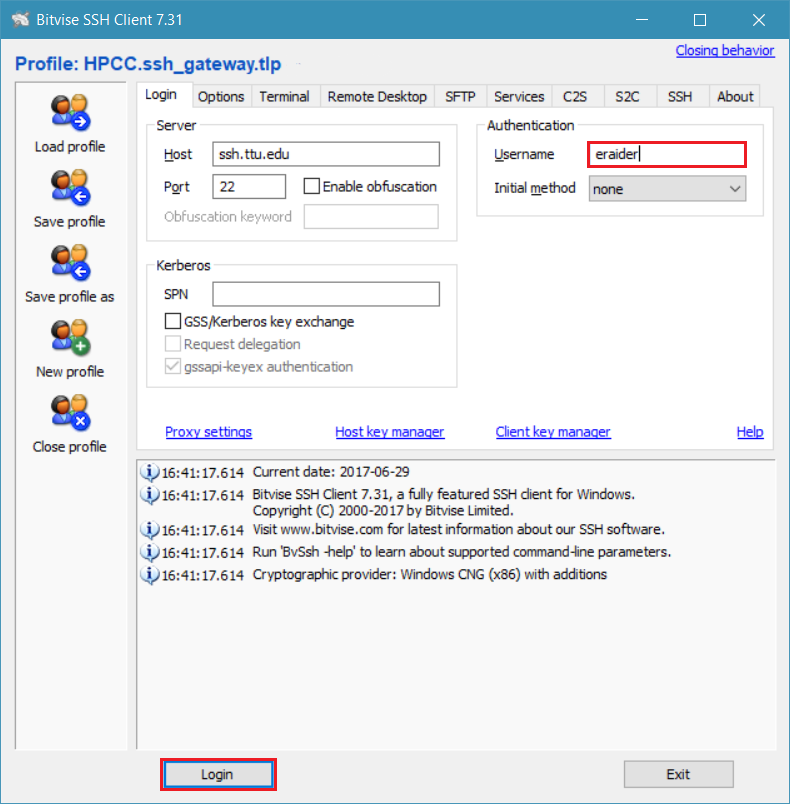Enable obfuscation checkbox

coord(312,186)
